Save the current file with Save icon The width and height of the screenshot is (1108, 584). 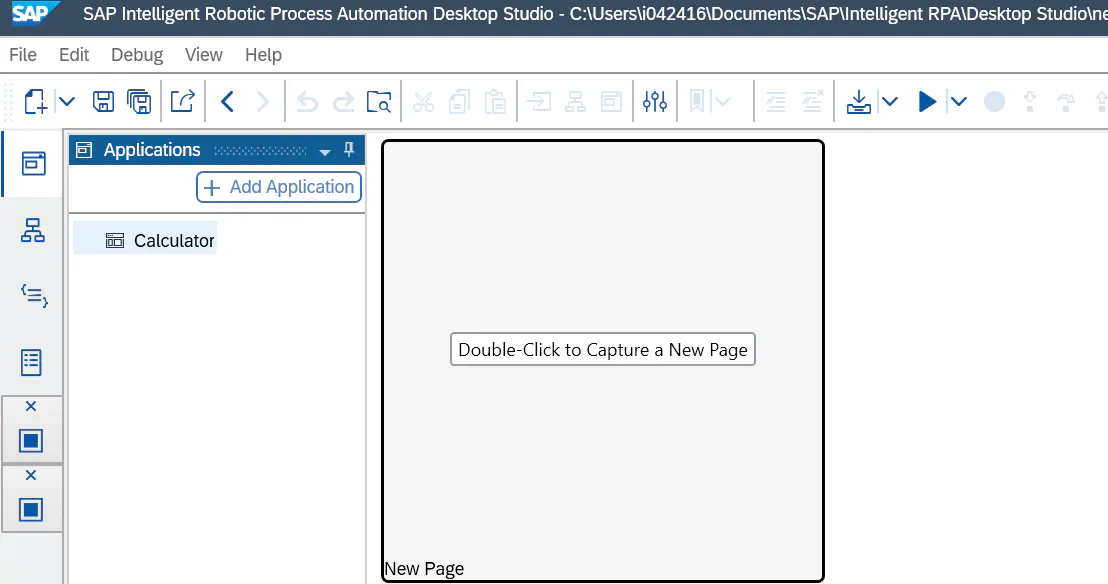tap(103, 102)
